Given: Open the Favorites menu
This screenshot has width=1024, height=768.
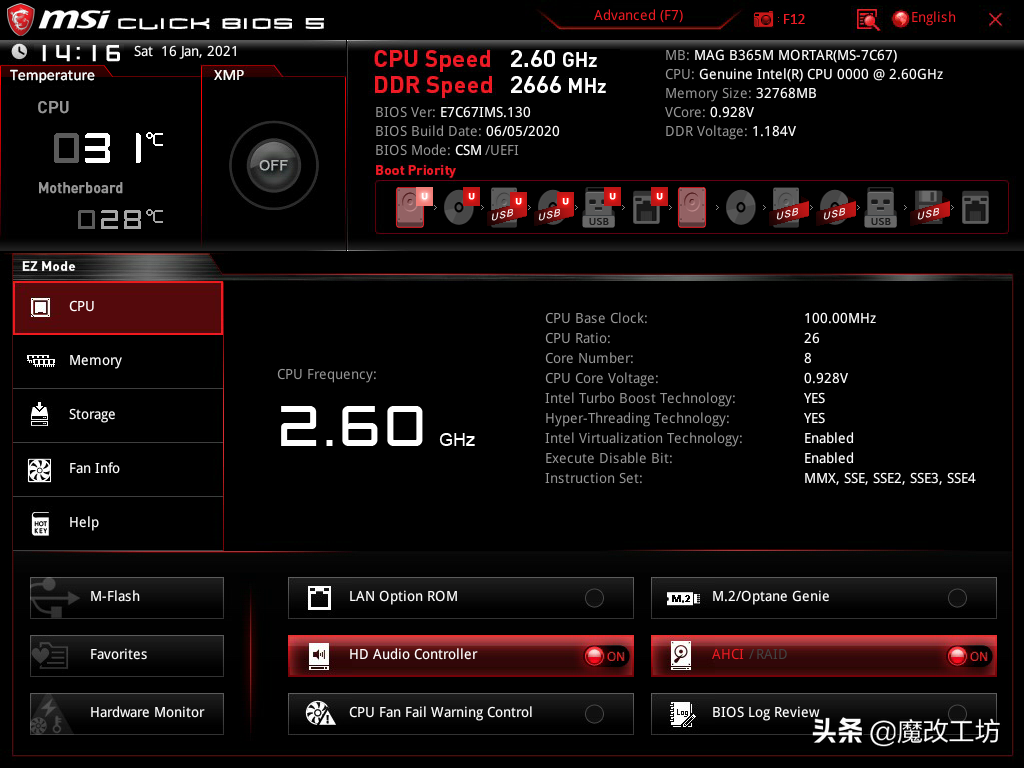Looking at the screenshot, I should 127,656.
